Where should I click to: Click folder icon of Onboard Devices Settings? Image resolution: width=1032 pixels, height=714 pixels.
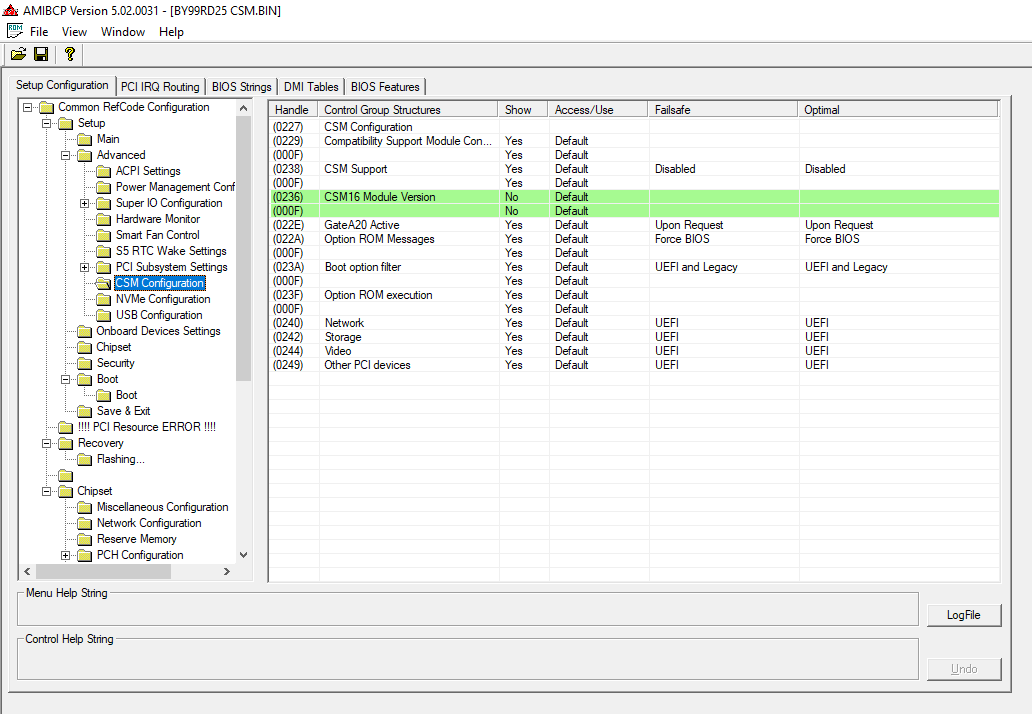click(84, 331)
